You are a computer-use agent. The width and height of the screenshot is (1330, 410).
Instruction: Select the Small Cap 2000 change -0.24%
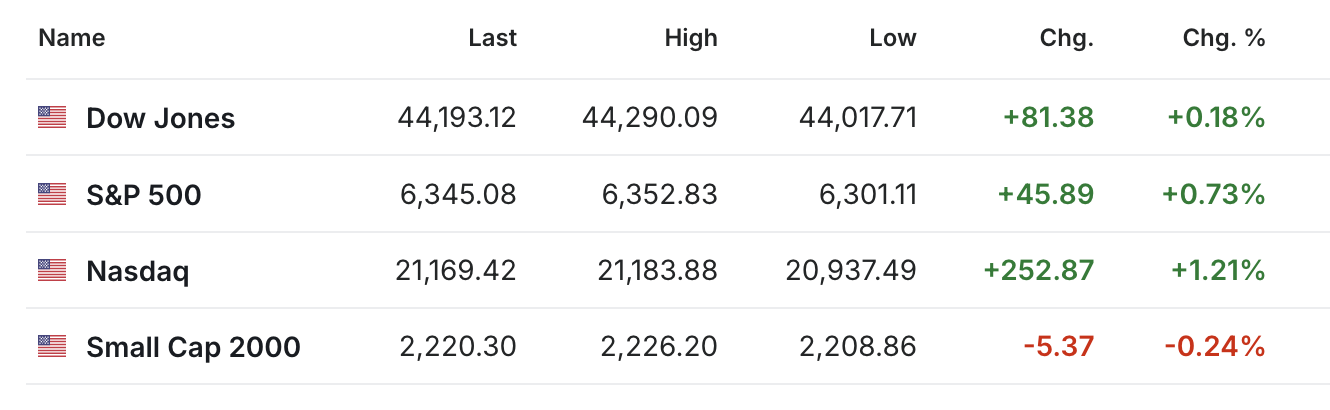[x=1215, y=347]
